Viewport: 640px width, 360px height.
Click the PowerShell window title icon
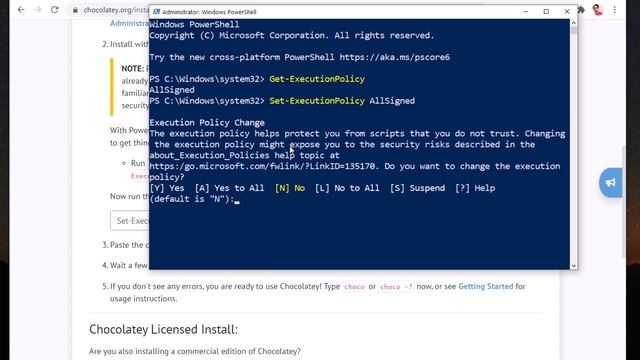coord(156,12)
